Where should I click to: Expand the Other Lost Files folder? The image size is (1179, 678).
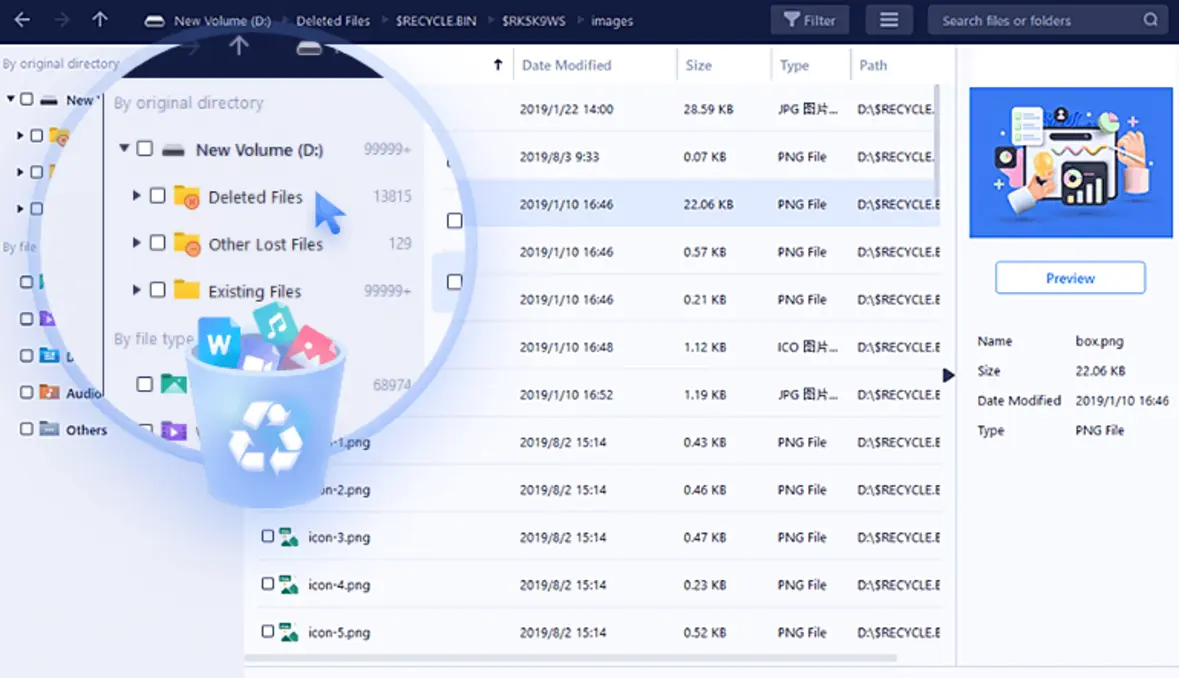(137, 243)
